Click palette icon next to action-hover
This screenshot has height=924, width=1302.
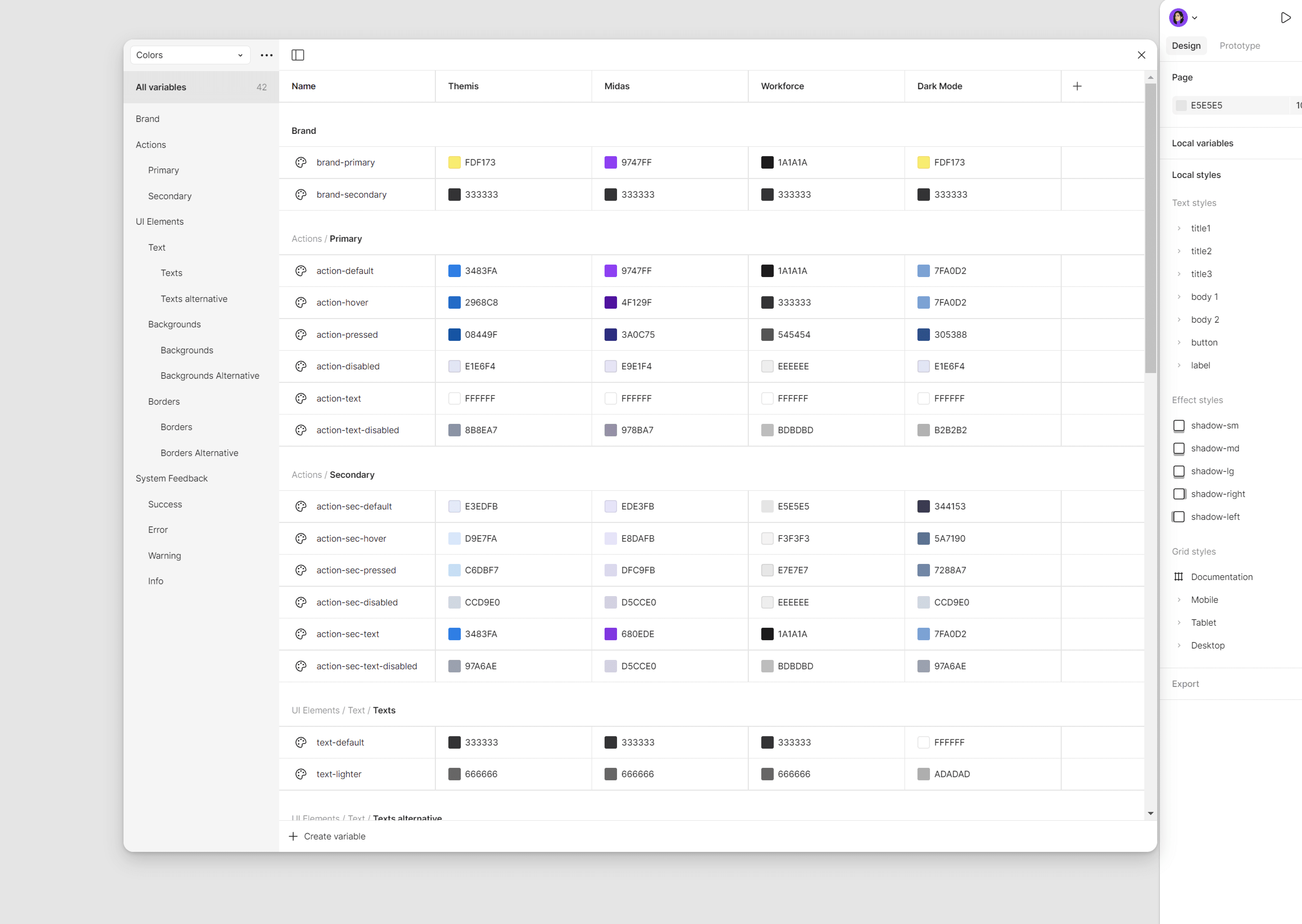coord(301,303)
